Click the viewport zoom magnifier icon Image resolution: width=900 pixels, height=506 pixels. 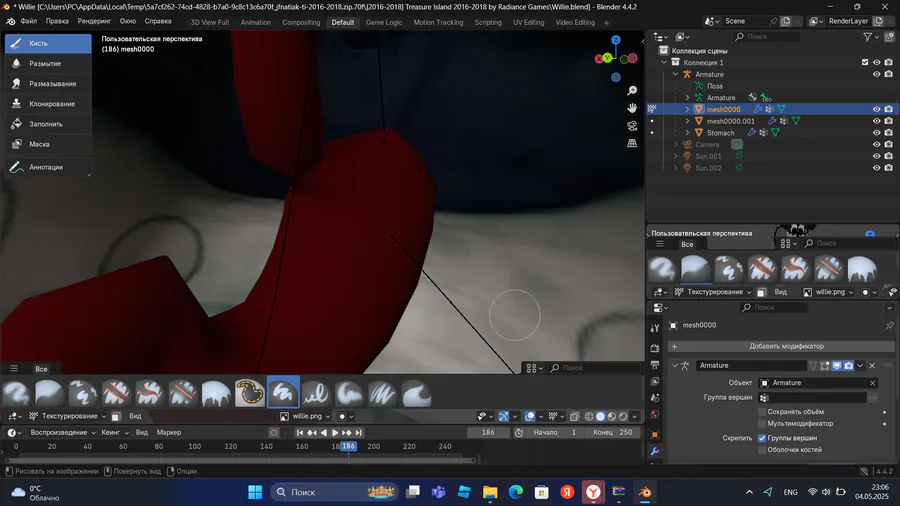tap(632, 91)
